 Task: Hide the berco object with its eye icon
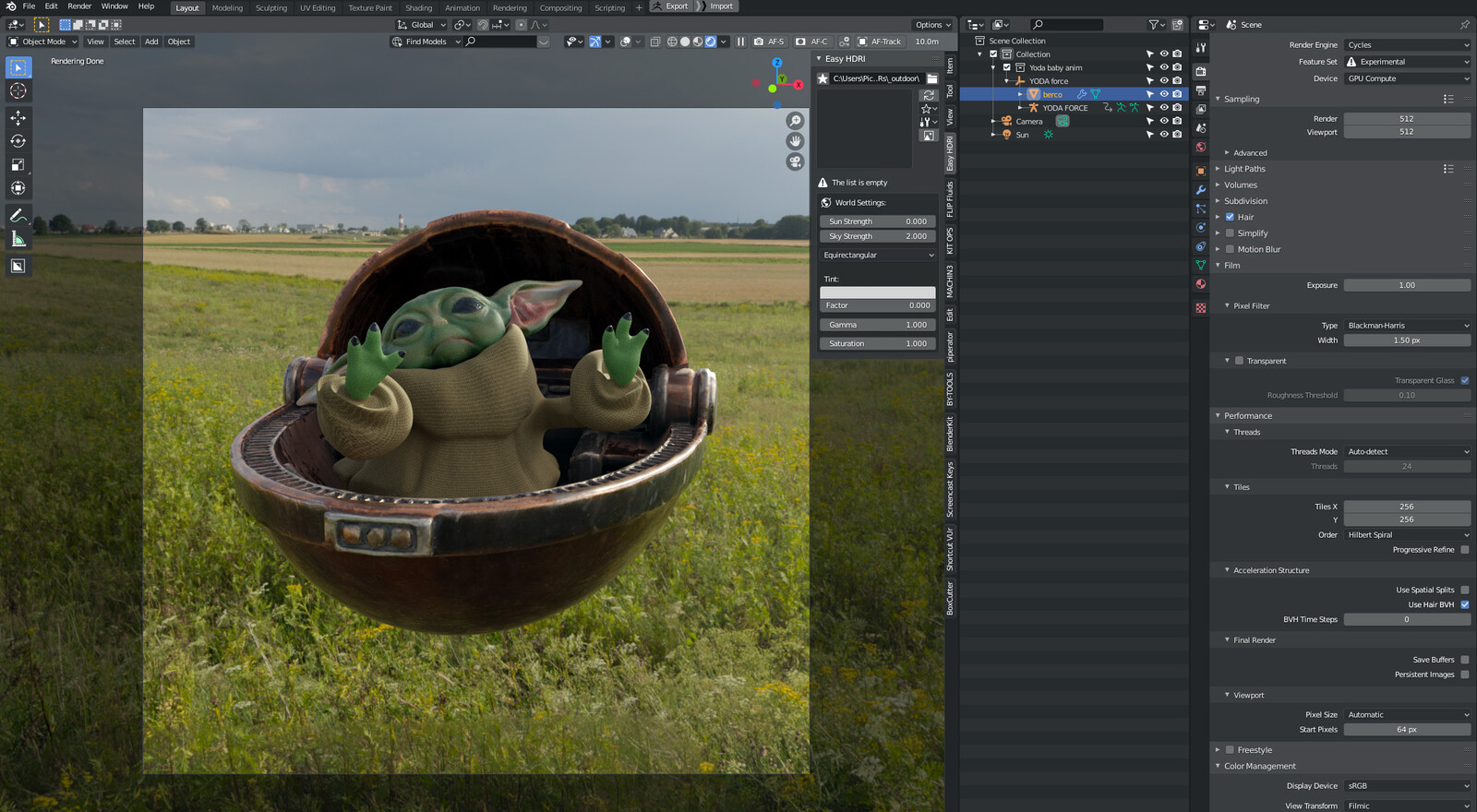[1164, 94]
